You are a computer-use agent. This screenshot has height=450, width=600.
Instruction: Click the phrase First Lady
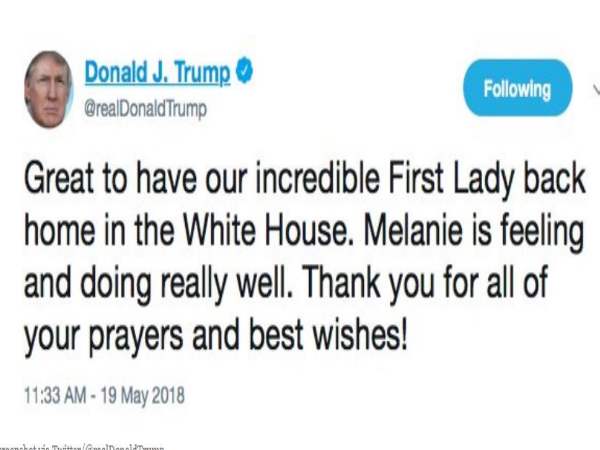click(x=452, y=180)
